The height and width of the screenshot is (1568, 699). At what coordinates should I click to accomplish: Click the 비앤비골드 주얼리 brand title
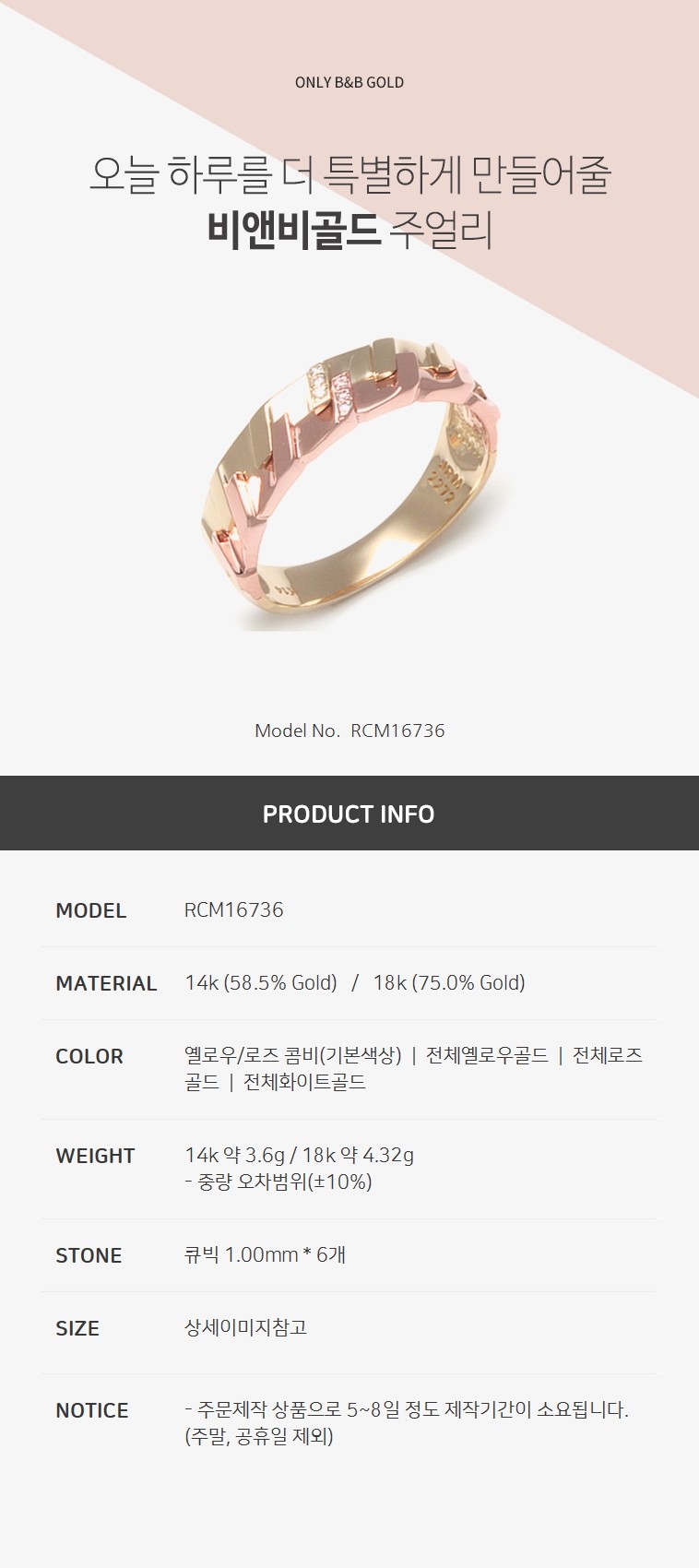[x=349, y=231]
